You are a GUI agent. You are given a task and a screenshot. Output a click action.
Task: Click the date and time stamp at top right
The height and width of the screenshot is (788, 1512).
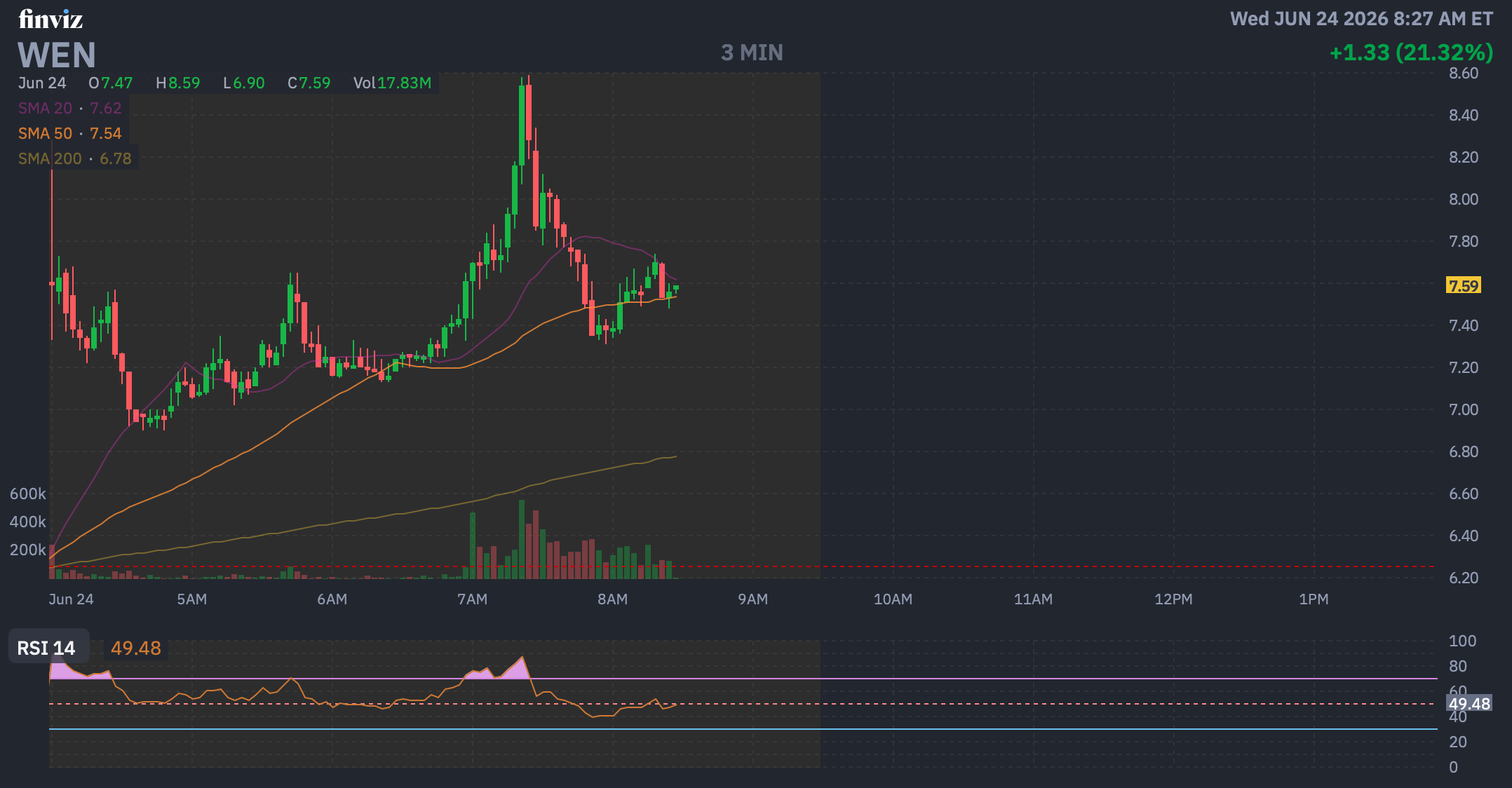click(1362, 19)
